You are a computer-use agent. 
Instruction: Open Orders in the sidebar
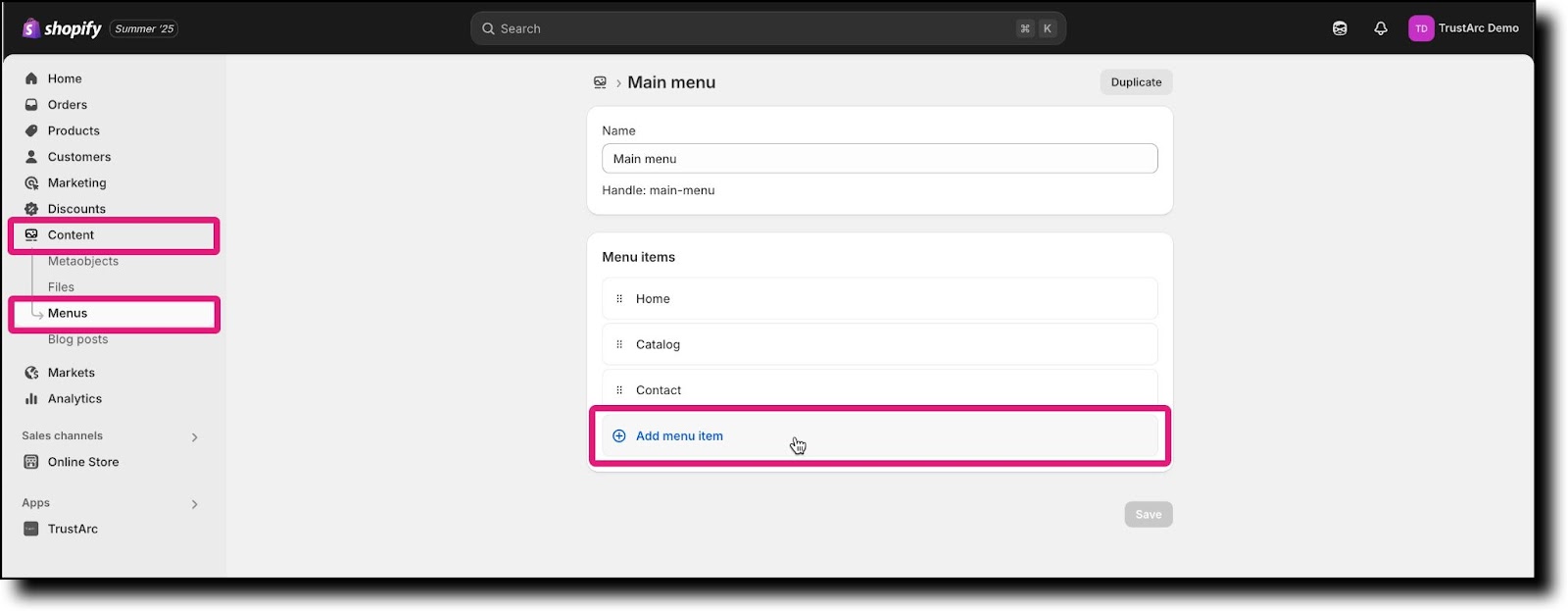click(x=68, y=105)
